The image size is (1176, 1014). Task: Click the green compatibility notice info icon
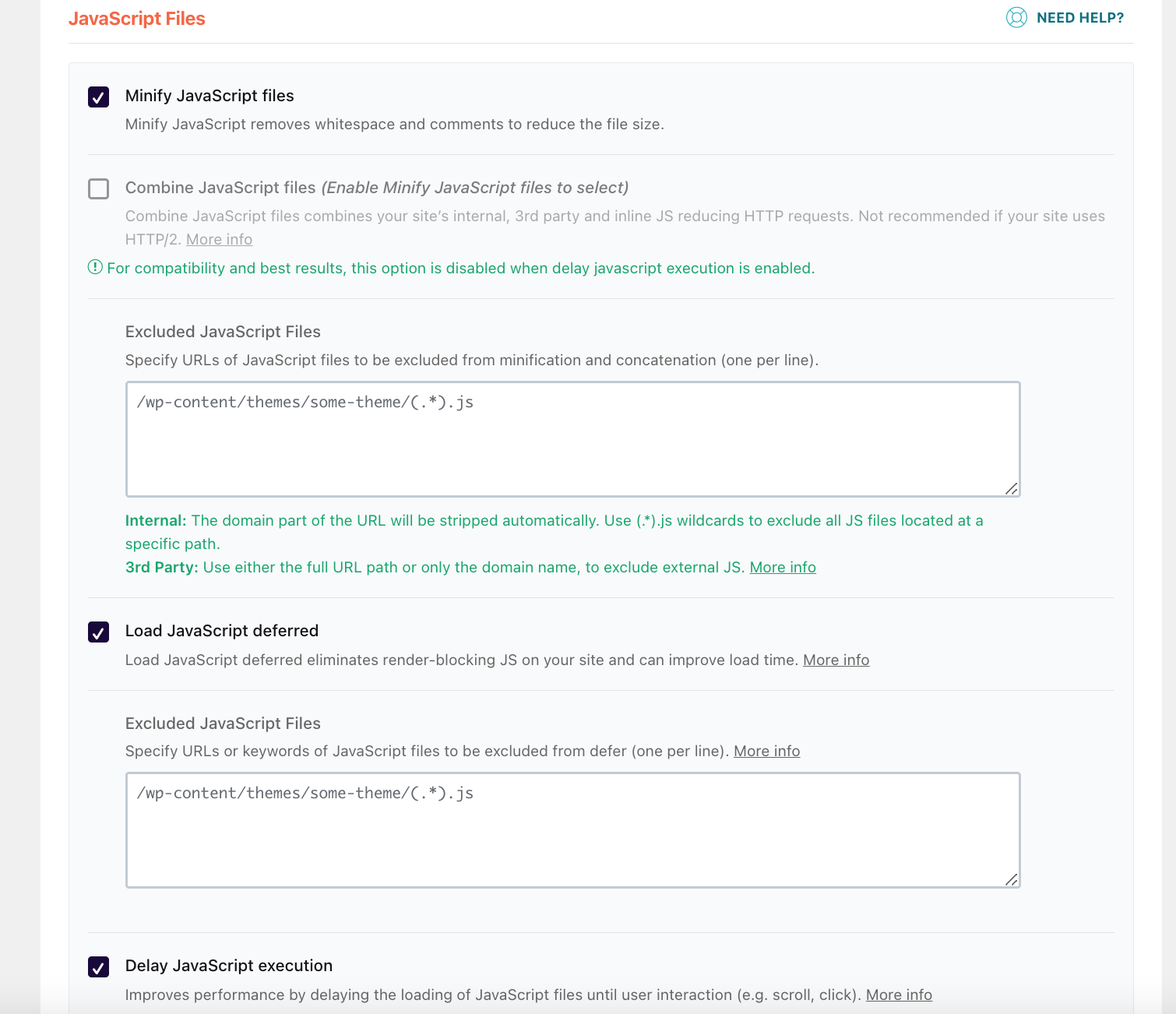click(95, 267)
